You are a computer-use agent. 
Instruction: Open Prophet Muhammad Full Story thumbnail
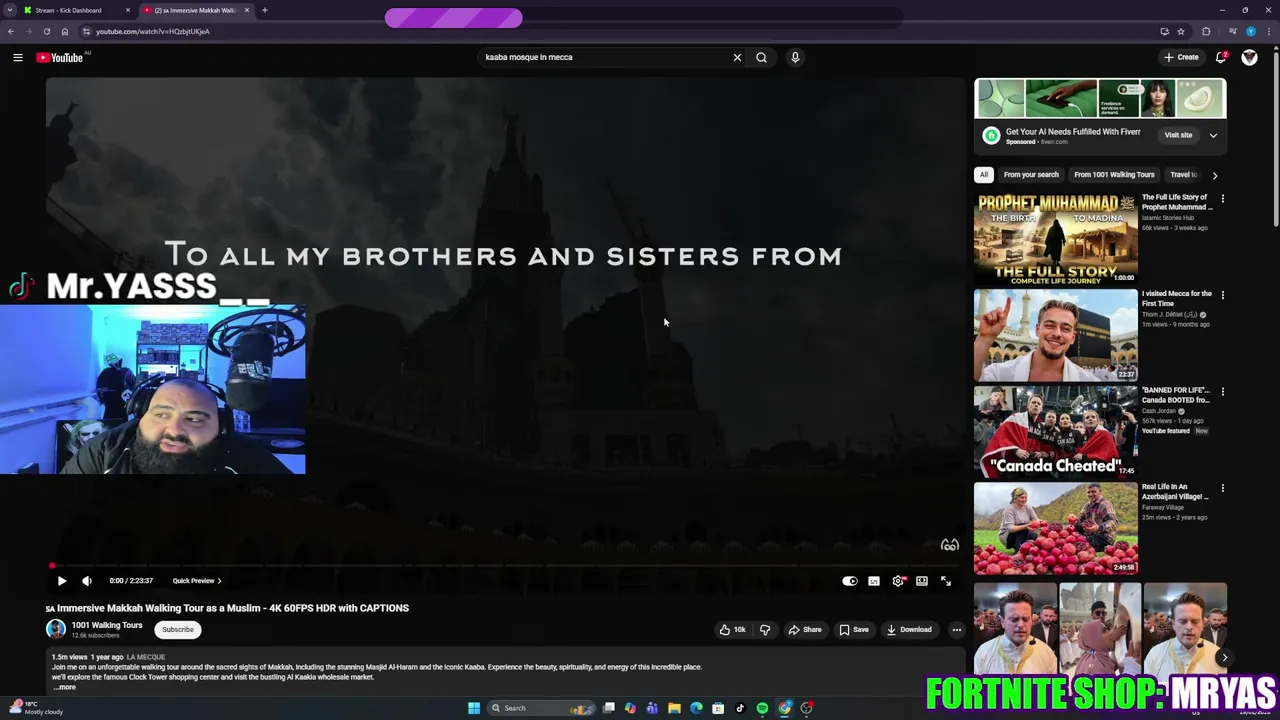pos(1056,239)
